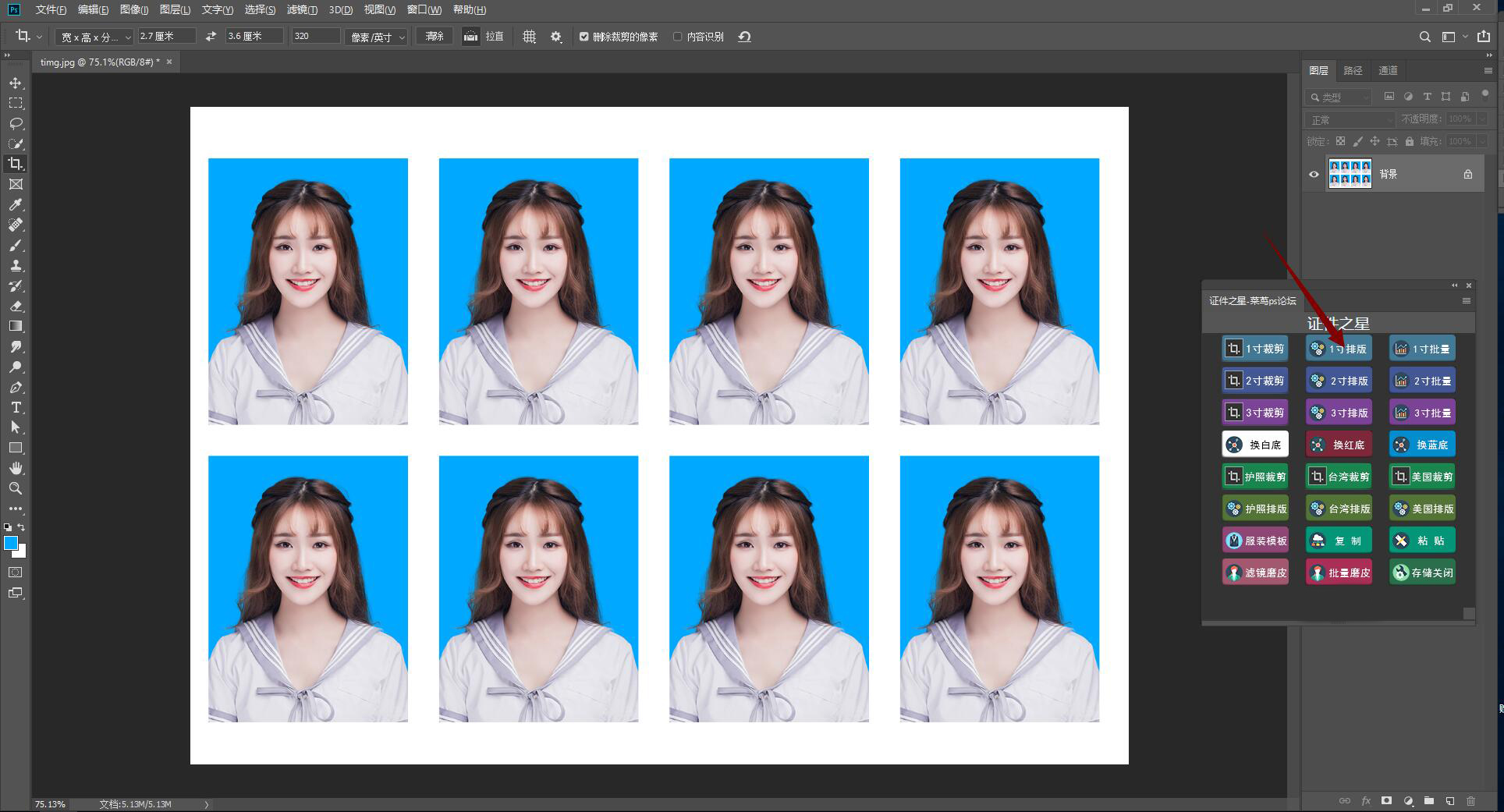Screen dimensions: 1504x812
Task: Select the Lasso tool
Action: tap(16, 123)
